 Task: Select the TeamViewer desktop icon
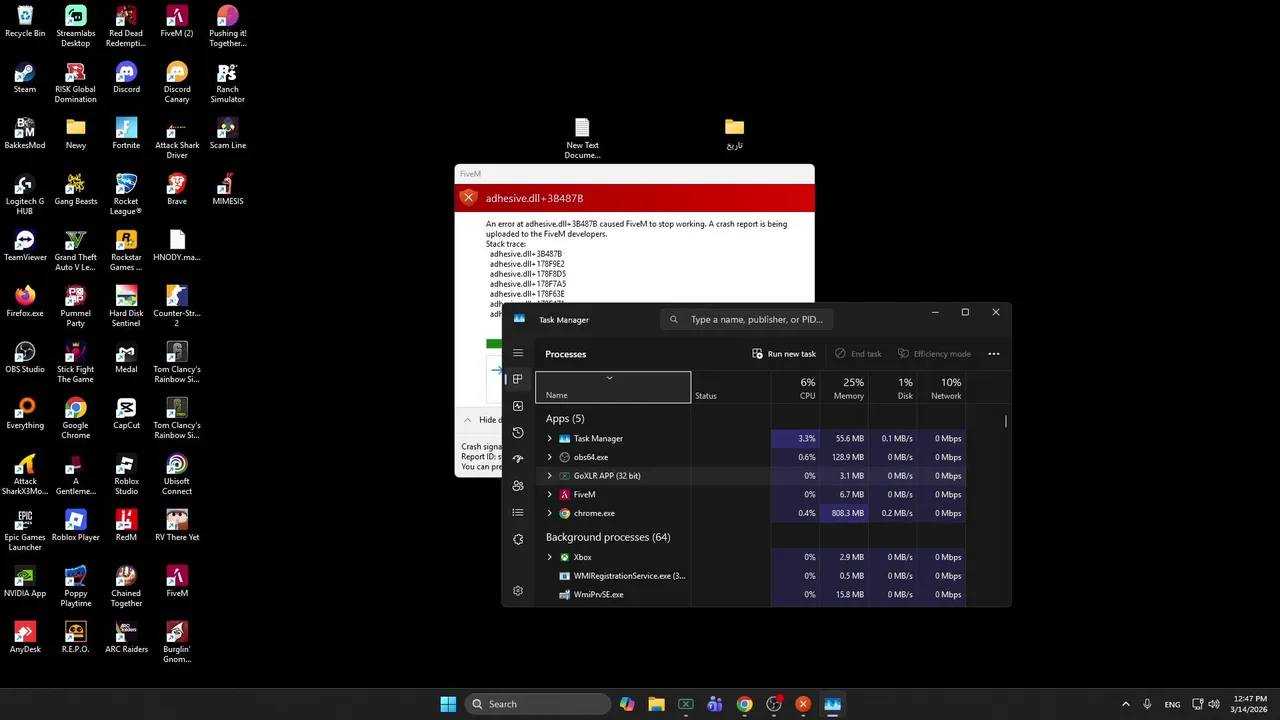coord(25,246)
